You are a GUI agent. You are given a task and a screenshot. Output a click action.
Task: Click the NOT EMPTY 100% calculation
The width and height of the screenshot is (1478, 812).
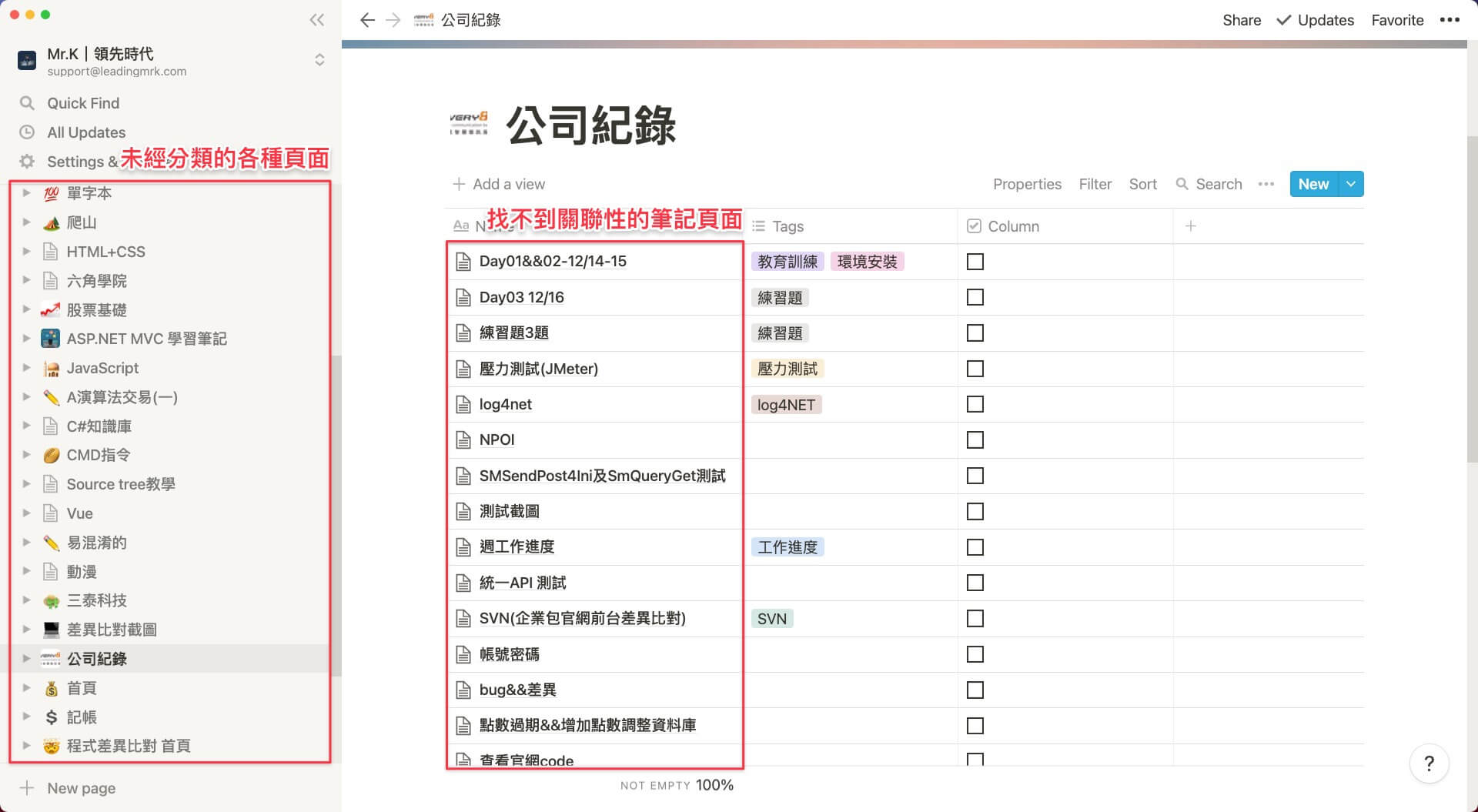677,785
